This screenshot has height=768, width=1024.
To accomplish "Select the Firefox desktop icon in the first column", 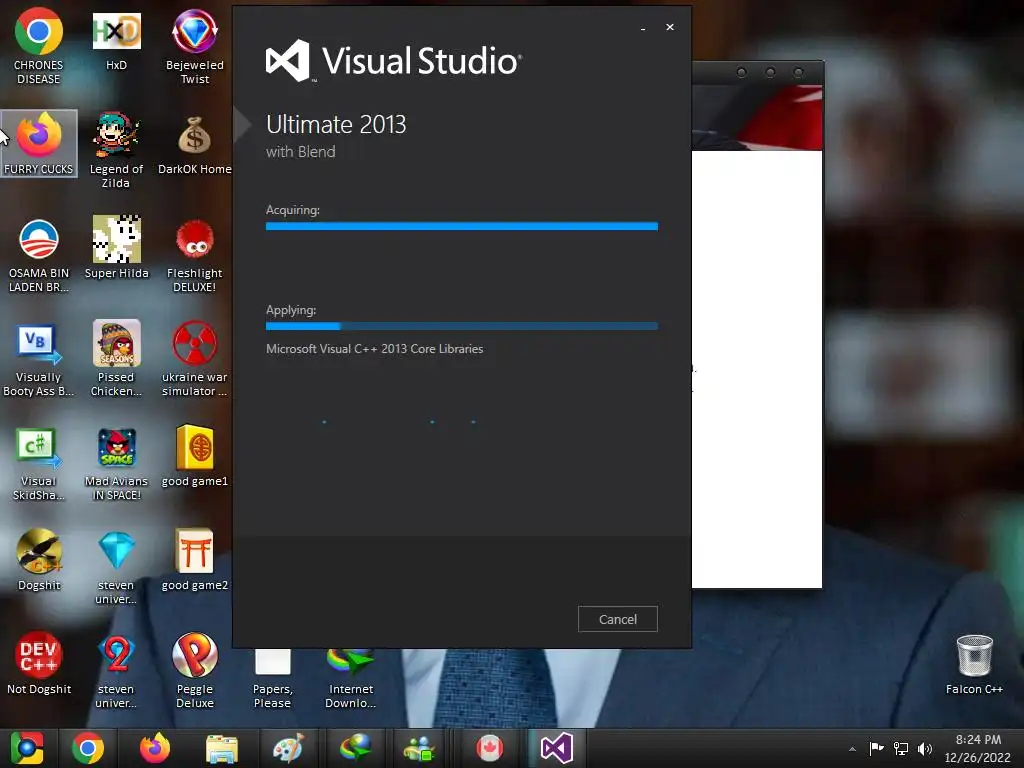I will (39, 144).
